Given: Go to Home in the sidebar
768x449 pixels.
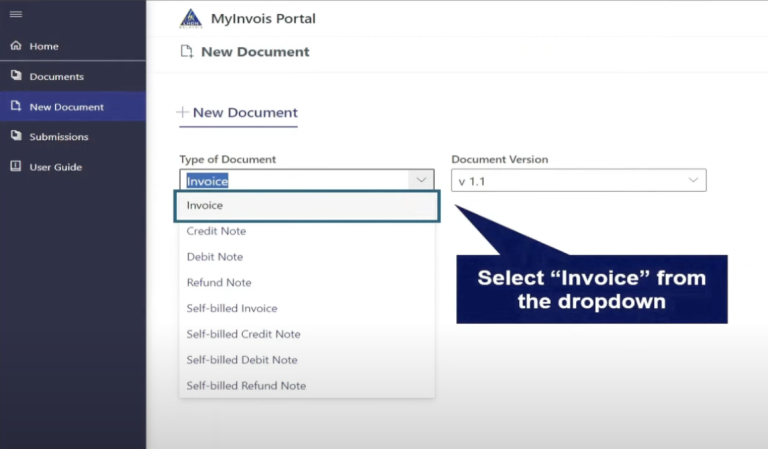Looking at the screenshot, I should [x=73, y=46].
